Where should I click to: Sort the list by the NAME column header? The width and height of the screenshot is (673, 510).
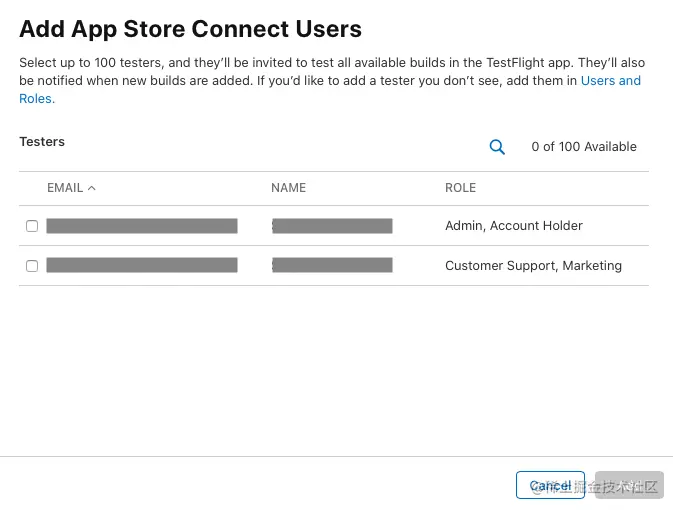tap(288, 188)
